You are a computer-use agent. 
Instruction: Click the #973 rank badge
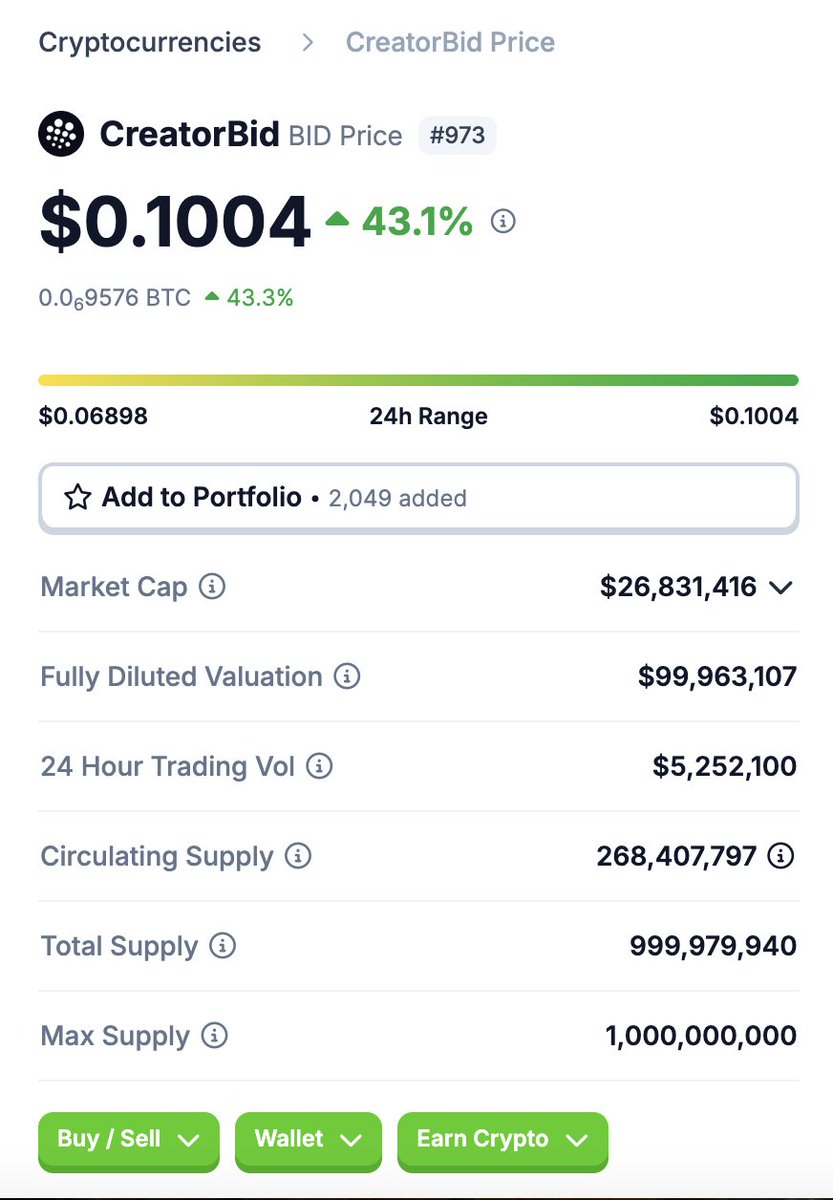tap(457, 135)
